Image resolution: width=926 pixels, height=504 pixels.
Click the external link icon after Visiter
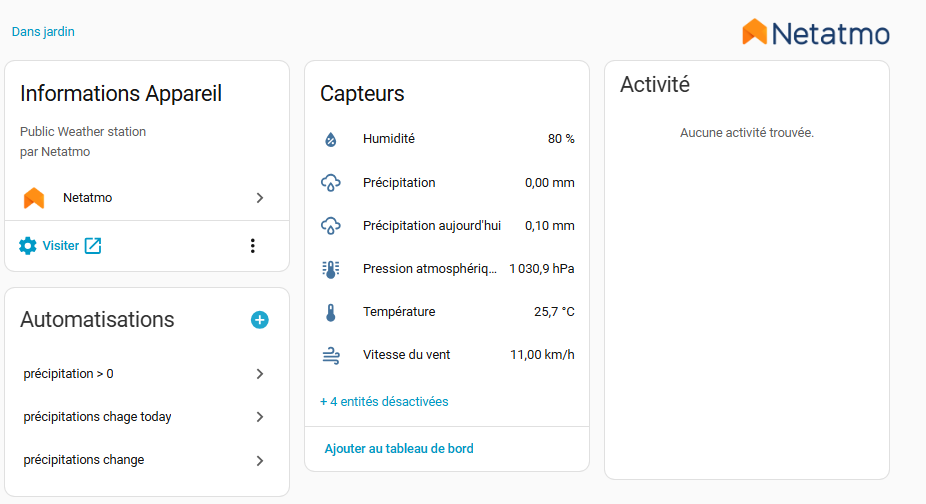[93, 246]
